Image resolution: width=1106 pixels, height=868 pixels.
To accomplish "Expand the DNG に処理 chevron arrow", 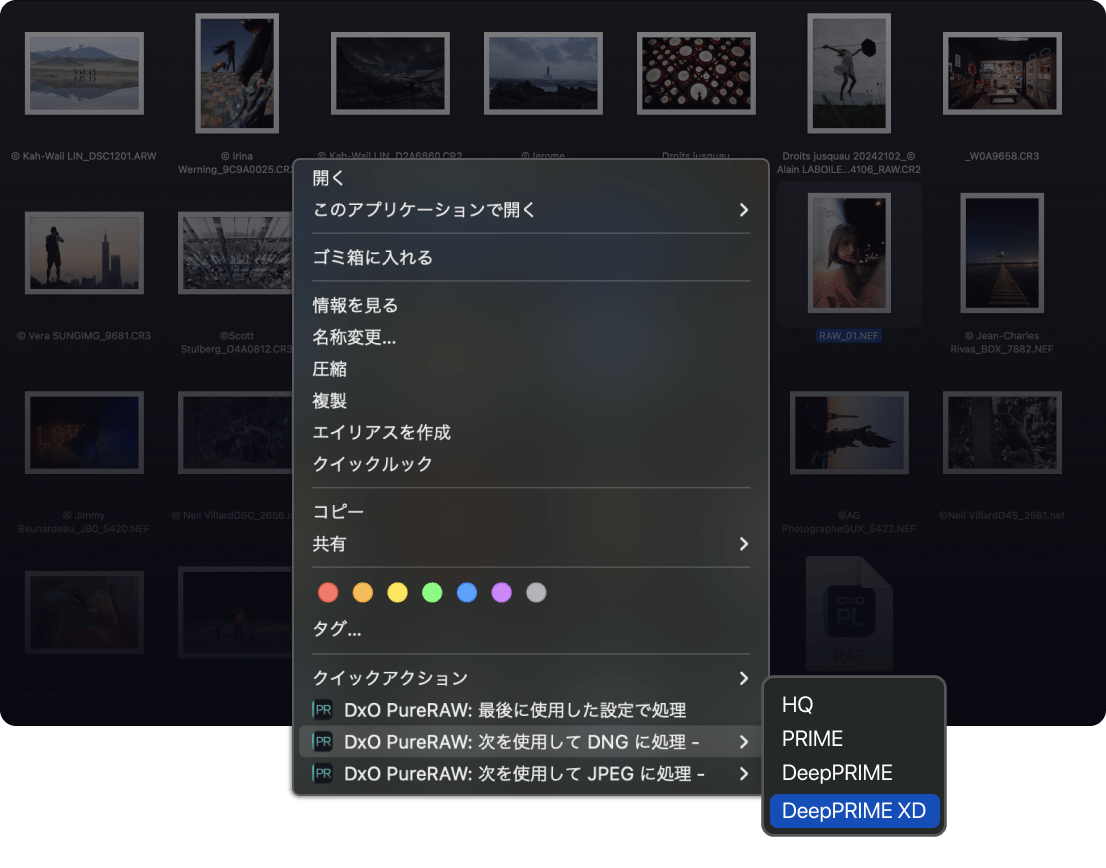I will 743,742.
